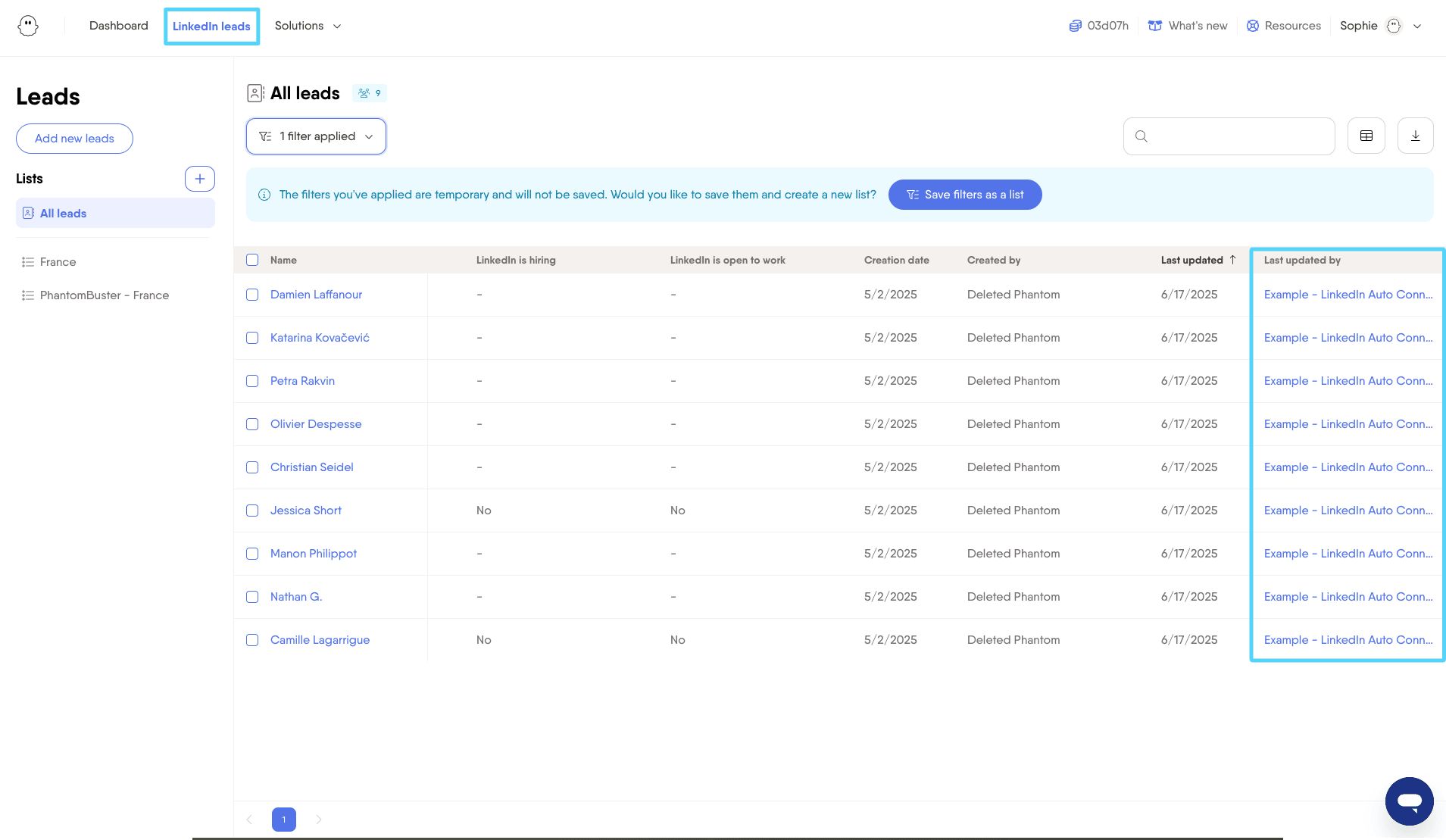Go to next page arrow

[x=319, y=820]
